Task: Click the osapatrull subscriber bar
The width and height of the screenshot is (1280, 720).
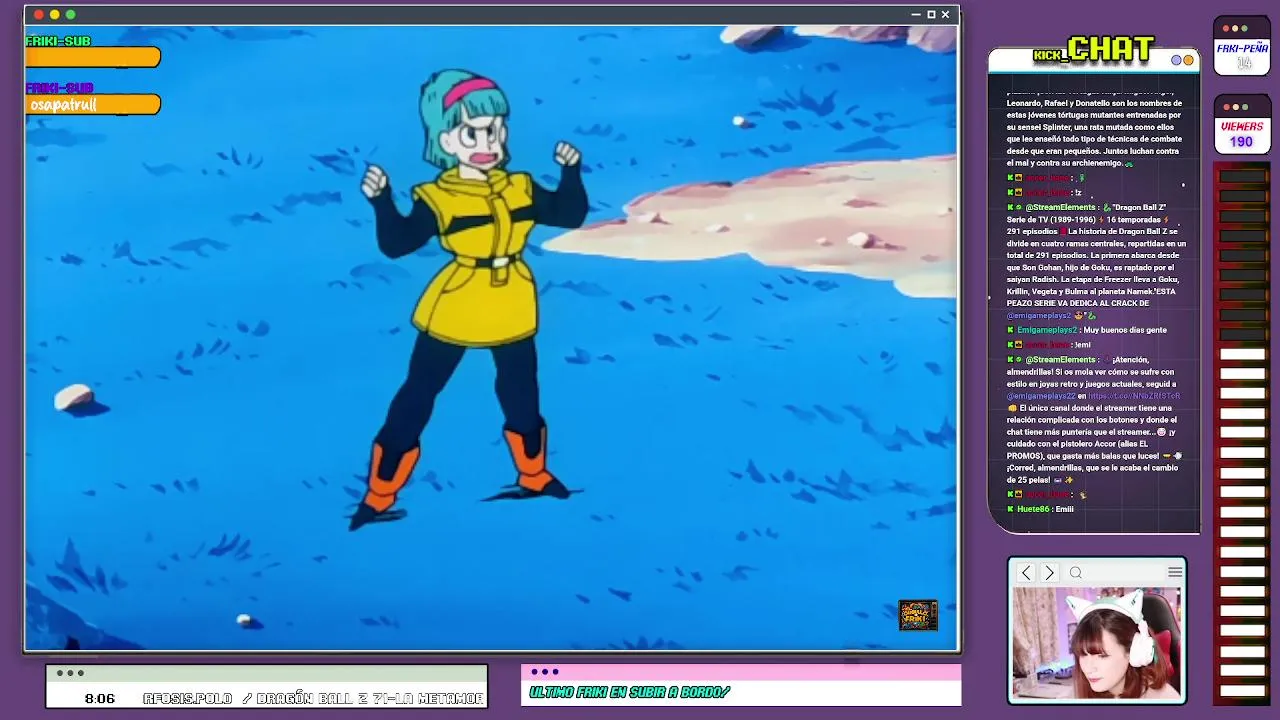Action: click(x=93, y=104)
